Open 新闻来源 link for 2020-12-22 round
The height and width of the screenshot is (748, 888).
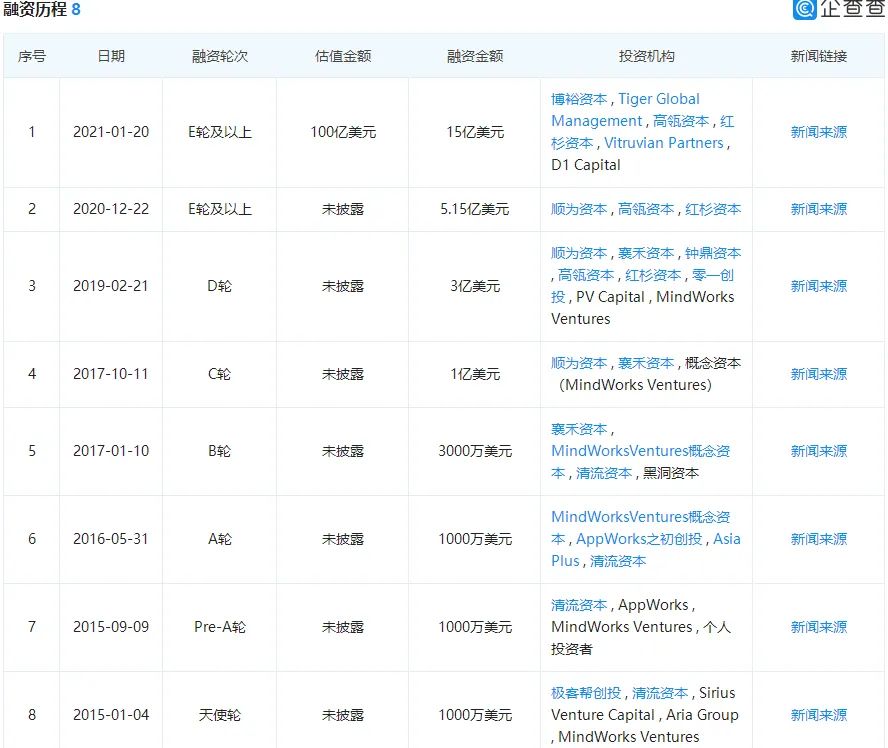point(819,209)
